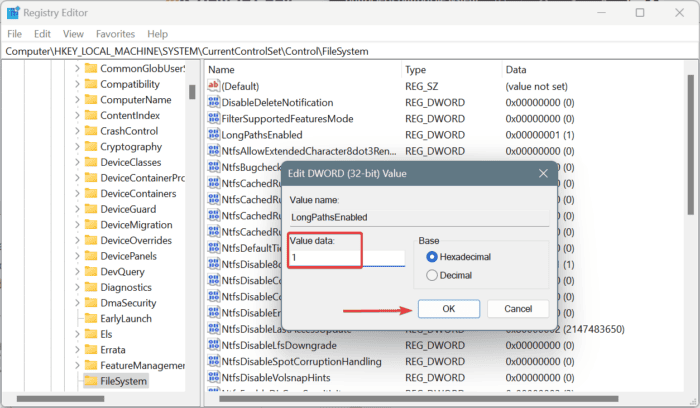Click the (value not set) data cell
Screen dimensions: 700x408
(x=536, y=86)
